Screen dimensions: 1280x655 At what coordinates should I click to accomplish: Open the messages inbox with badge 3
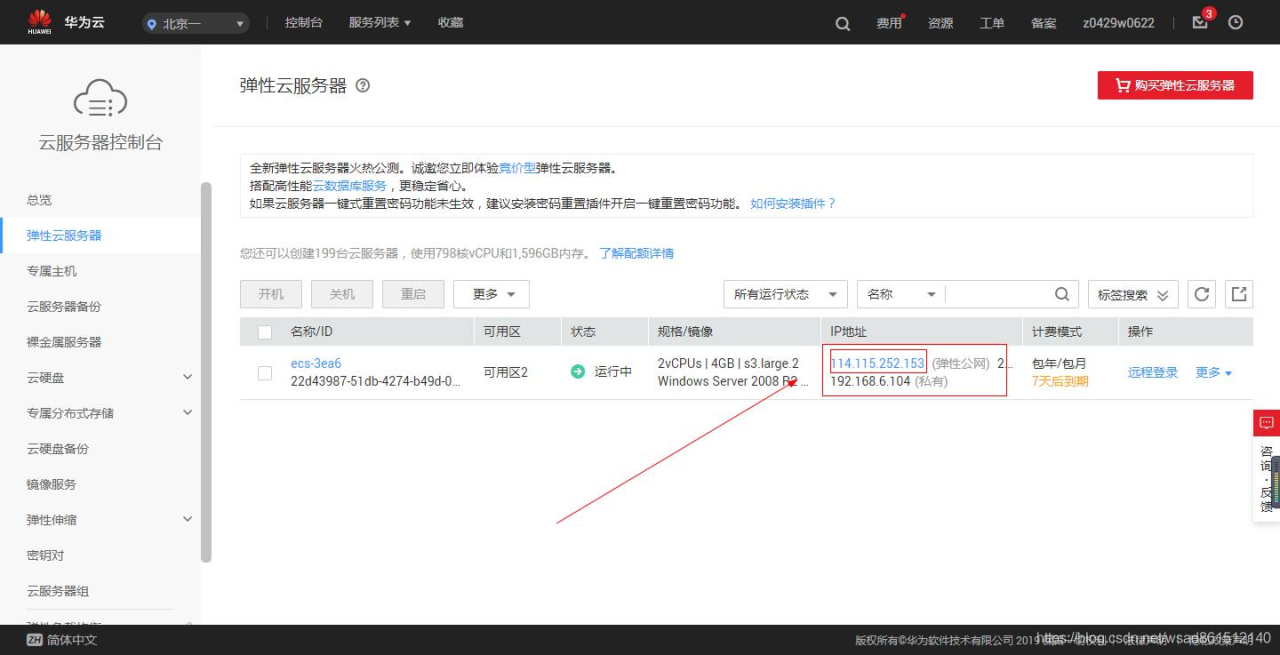coord(1201,22)
